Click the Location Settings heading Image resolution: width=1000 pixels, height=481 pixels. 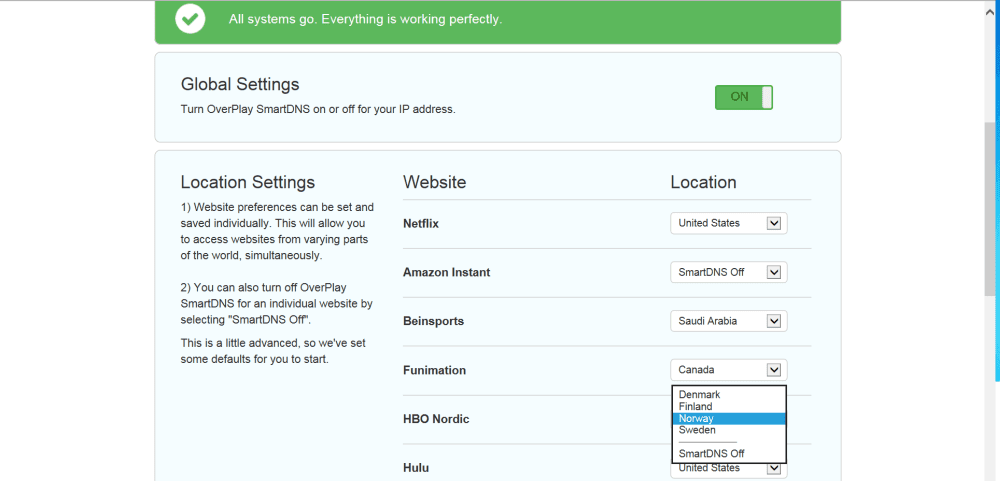click(247, 182)
